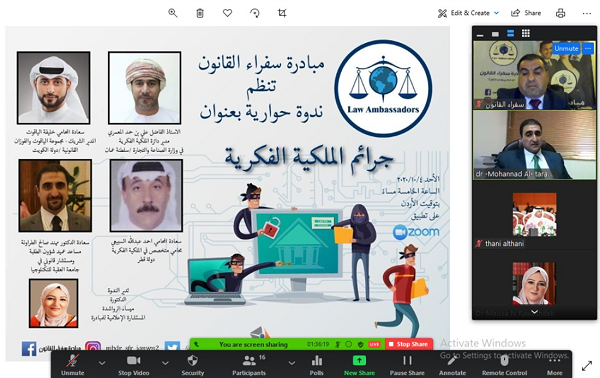The image size is (600, 378).
Task: Select Dr-Maissa participant thumbnail
Action: click(x=534, y=284)
